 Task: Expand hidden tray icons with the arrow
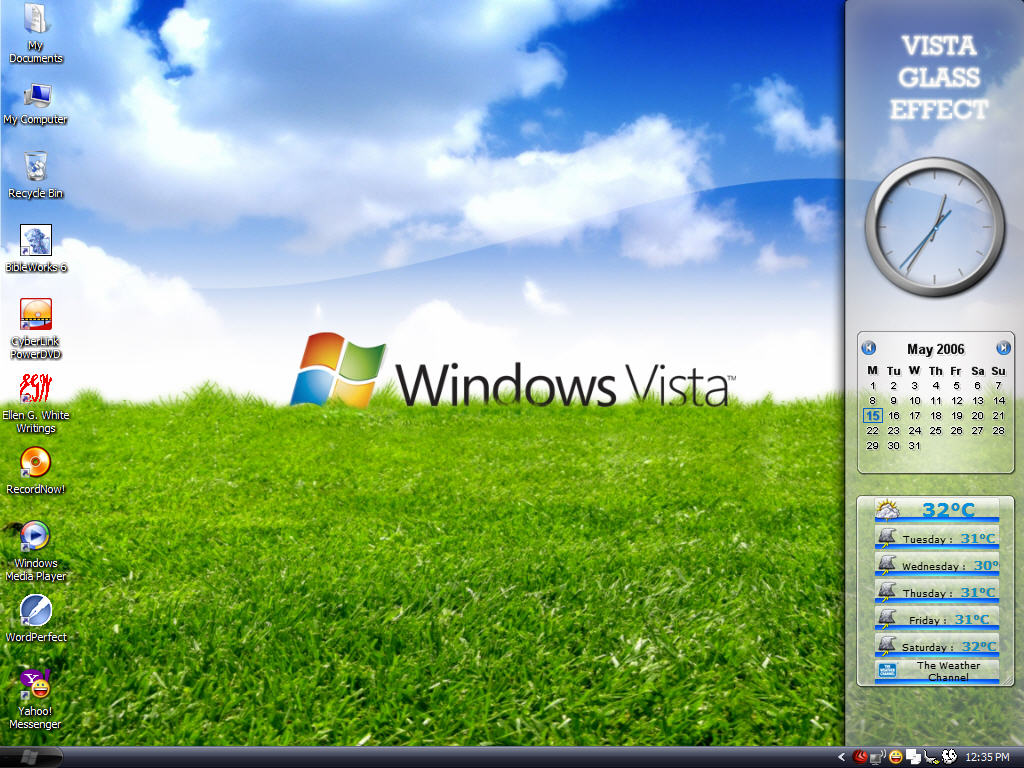click(x=841, y=757)
